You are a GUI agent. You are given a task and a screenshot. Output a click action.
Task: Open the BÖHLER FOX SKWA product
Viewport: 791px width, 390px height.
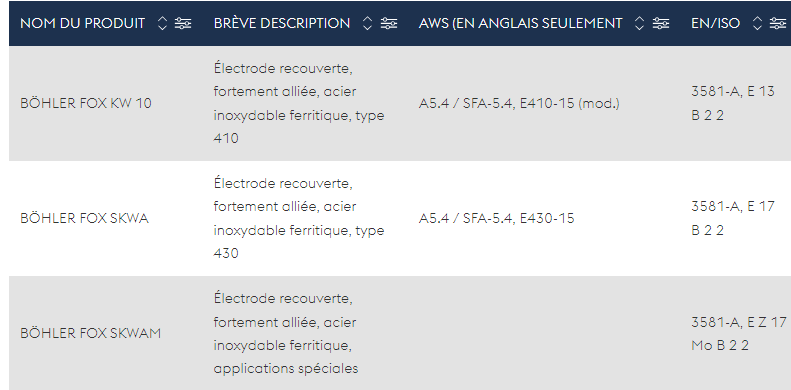click(84, 218)
